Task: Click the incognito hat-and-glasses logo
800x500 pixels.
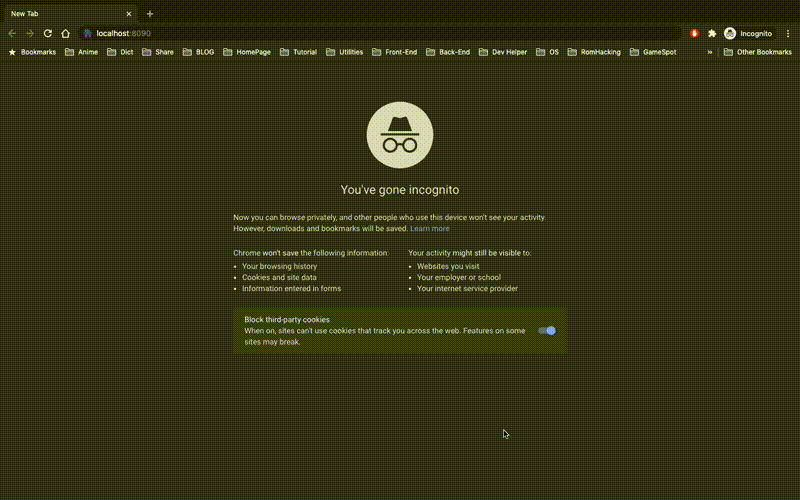Action: coord(399,135)
